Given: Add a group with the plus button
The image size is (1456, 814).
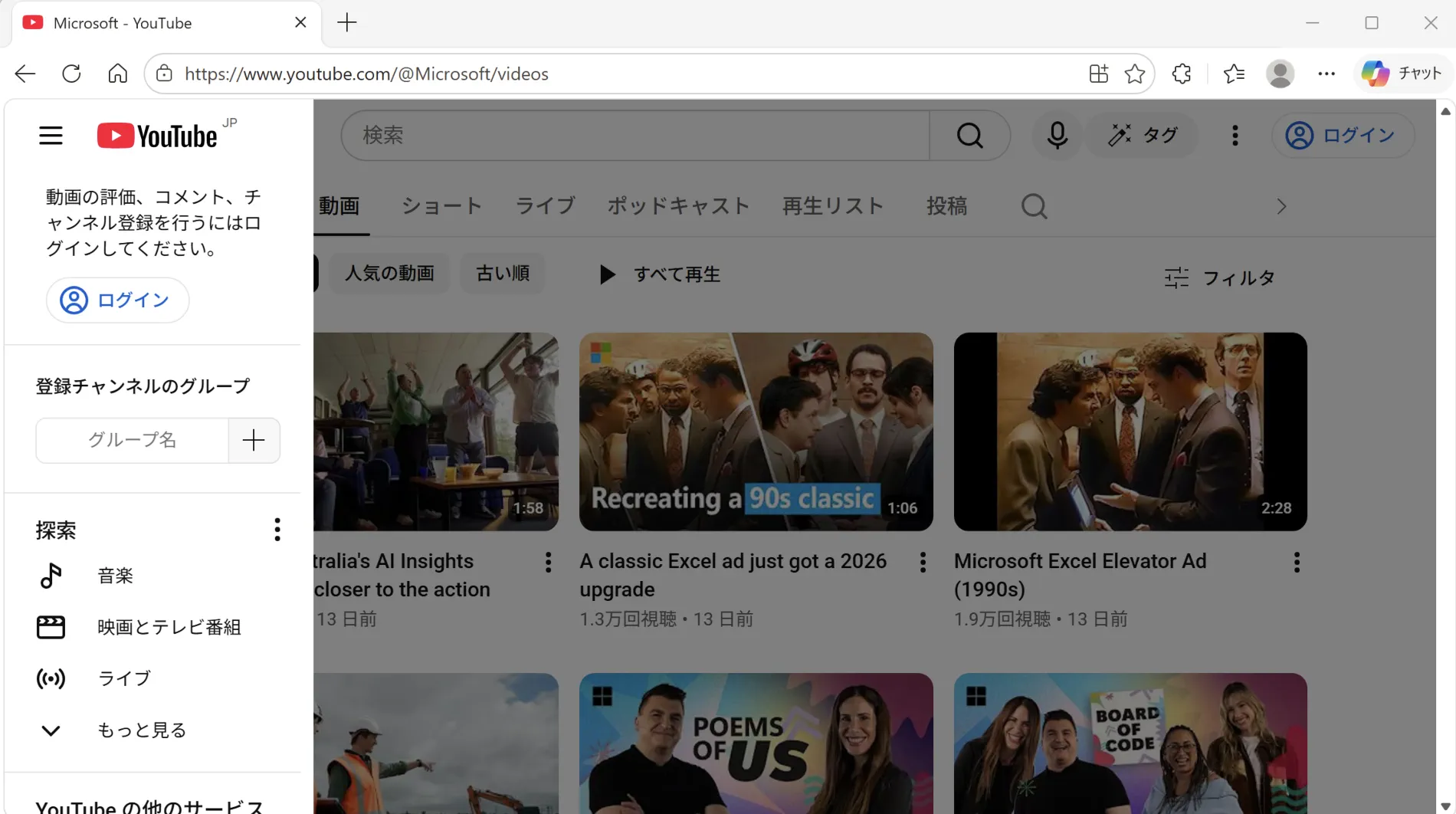Looking at the screenshot, I should tap(254, 440).
